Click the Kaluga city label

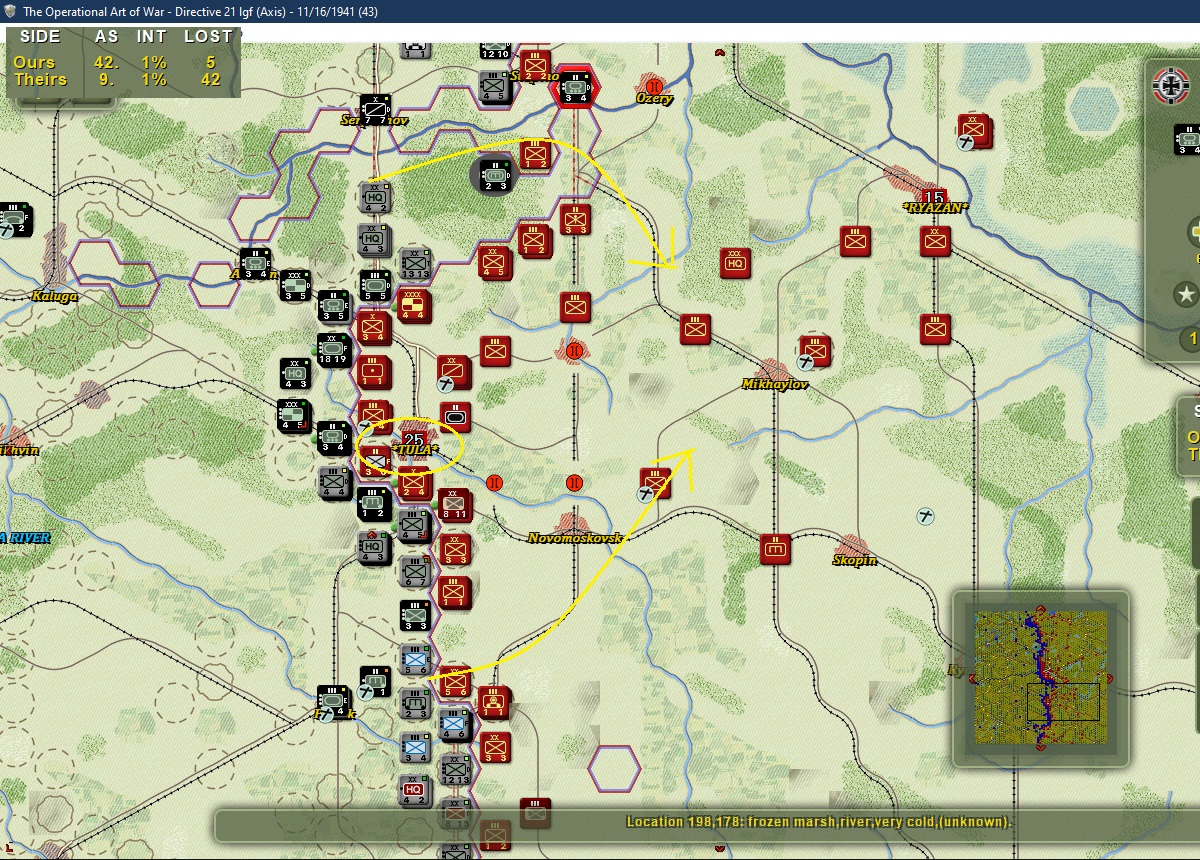pos(54,296)
